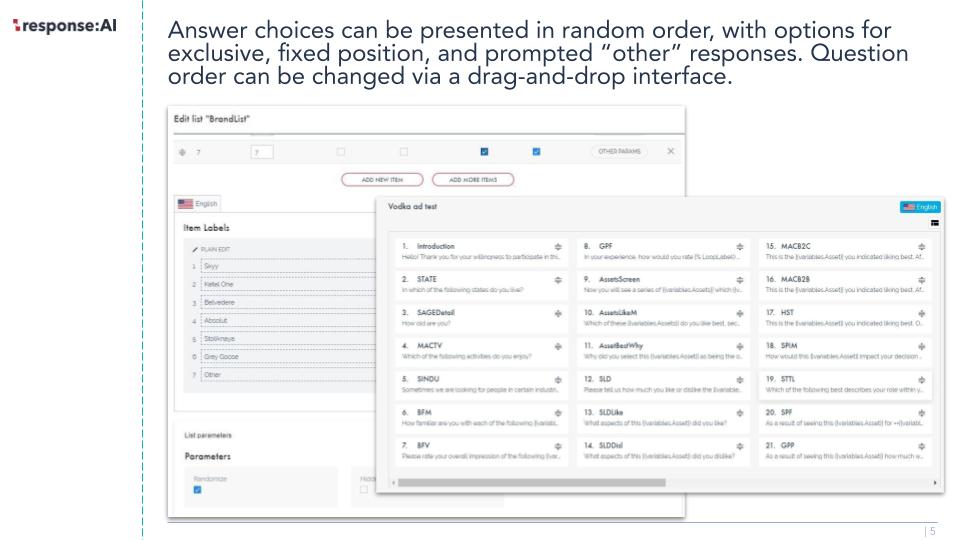960x540 pixels.
Task: Open the SLDLike question card
Action: pos(663,418)
